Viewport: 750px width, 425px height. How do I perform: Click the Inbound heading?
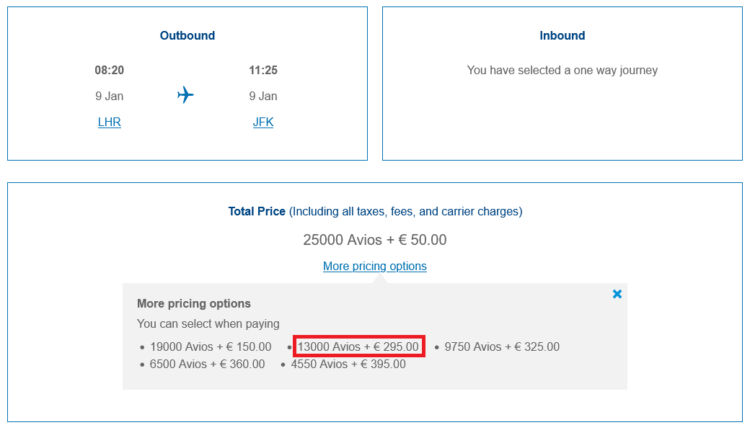pyautogui.click(x=562, y=36)
